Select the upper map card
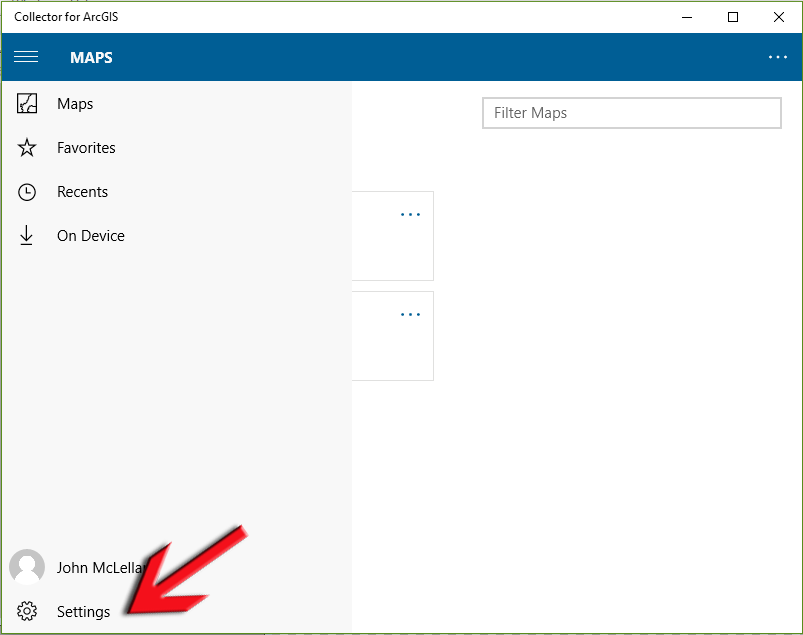The height and width of the screenshot is (635, 803). 393,236
